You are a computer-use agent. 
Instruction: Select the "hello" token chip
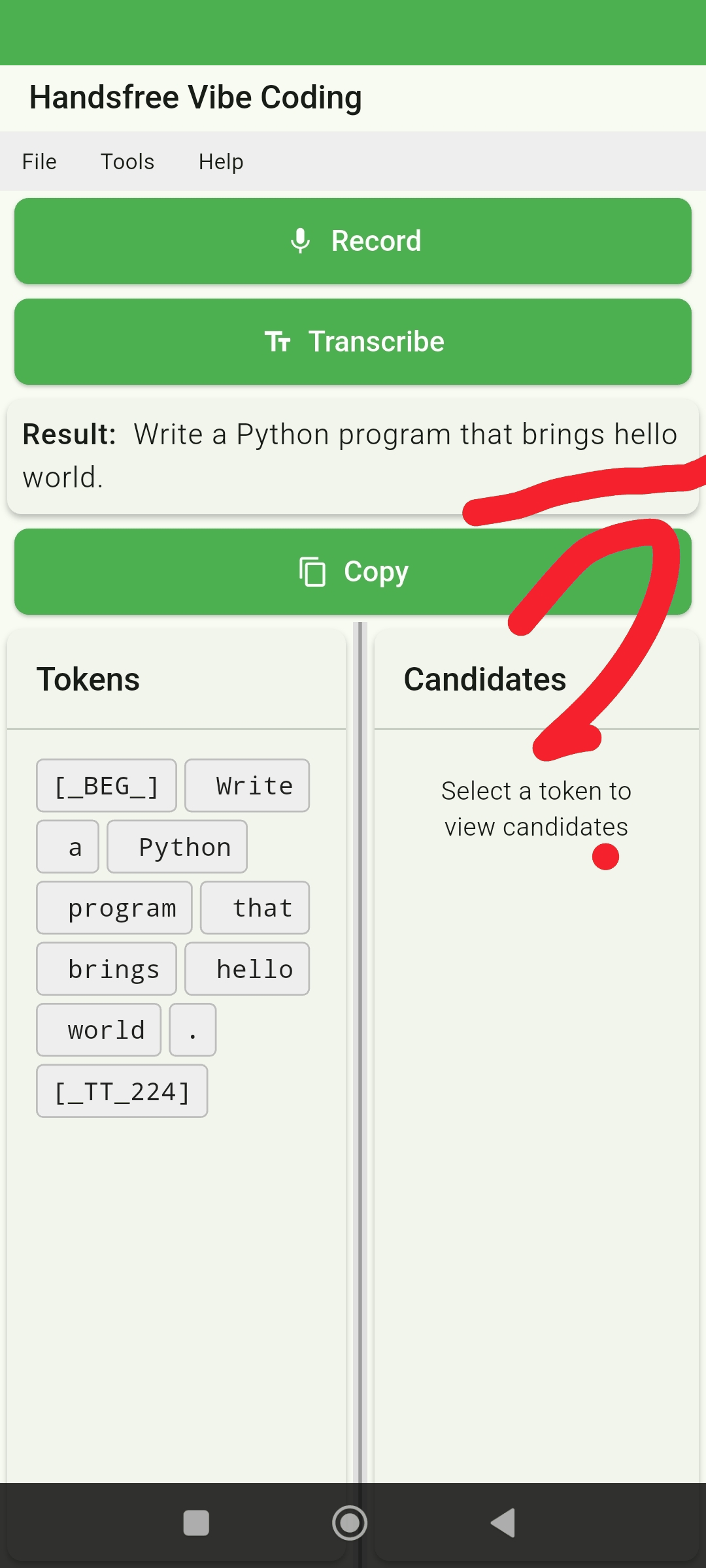pos(247,969)
